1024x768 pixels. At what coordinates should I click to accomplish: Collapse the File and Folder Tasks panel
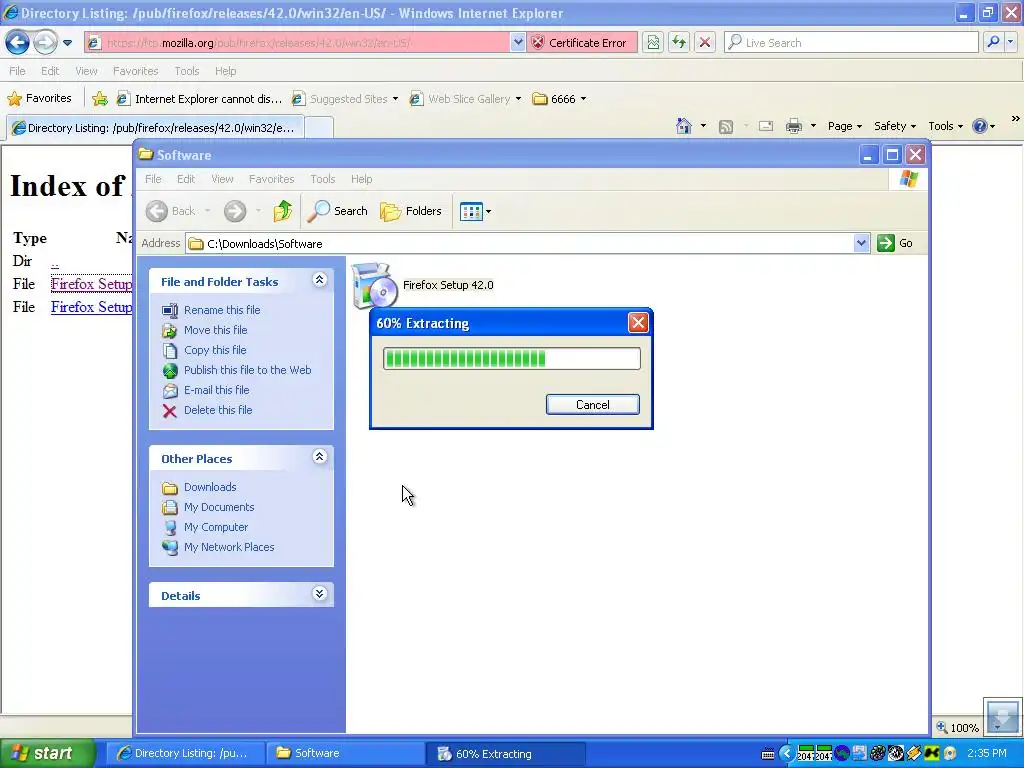click(x=319, y=280)
